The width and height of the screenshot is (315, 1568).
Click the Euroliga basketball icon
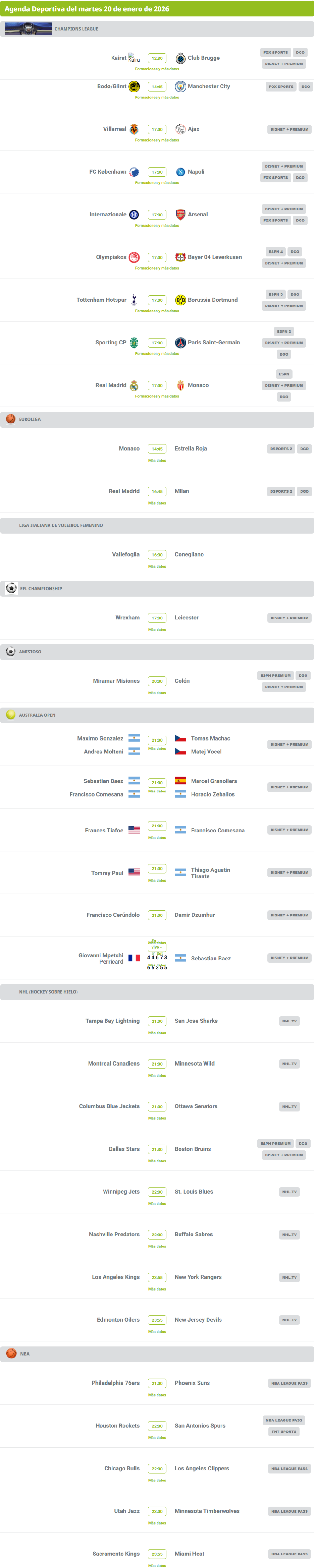tap(11, 419)
